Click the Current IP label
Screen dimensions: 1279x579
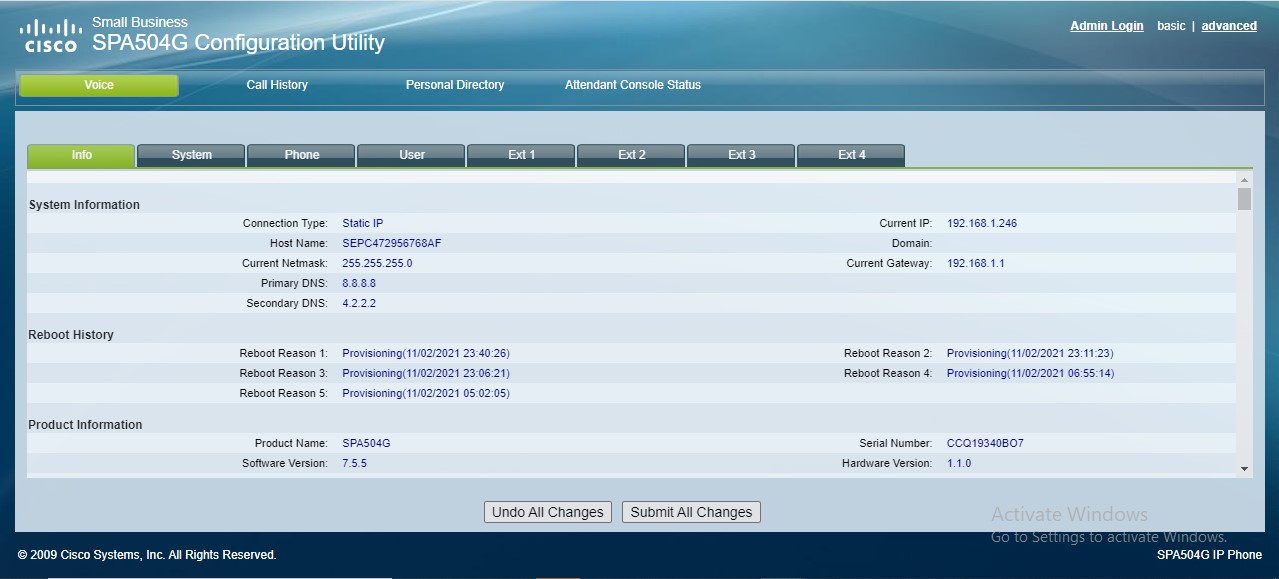(906, 223)
